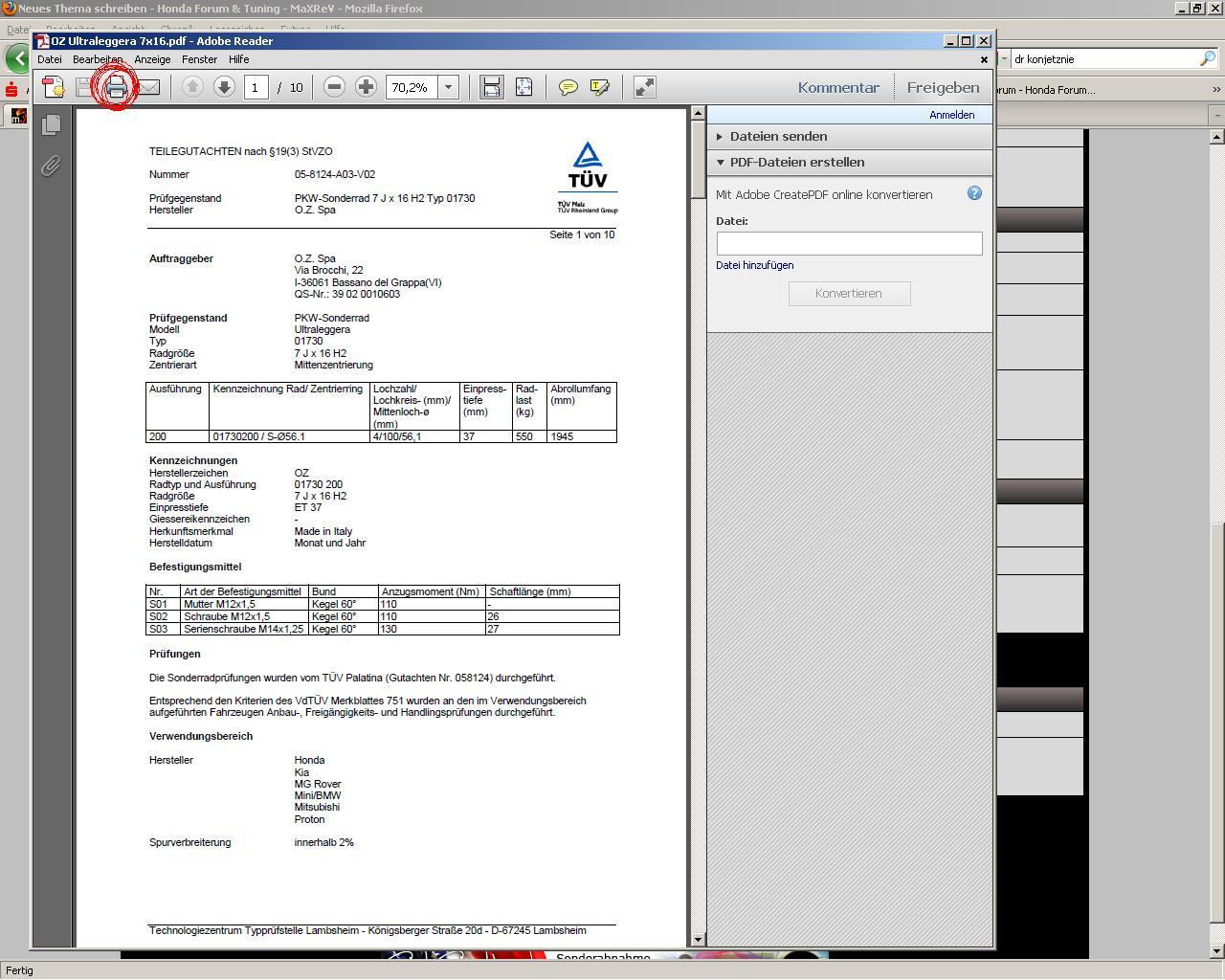Viewport: 1225px width, 980px height.
Task: Click the document scrollbar up arrow
Action: click(698, 114)
